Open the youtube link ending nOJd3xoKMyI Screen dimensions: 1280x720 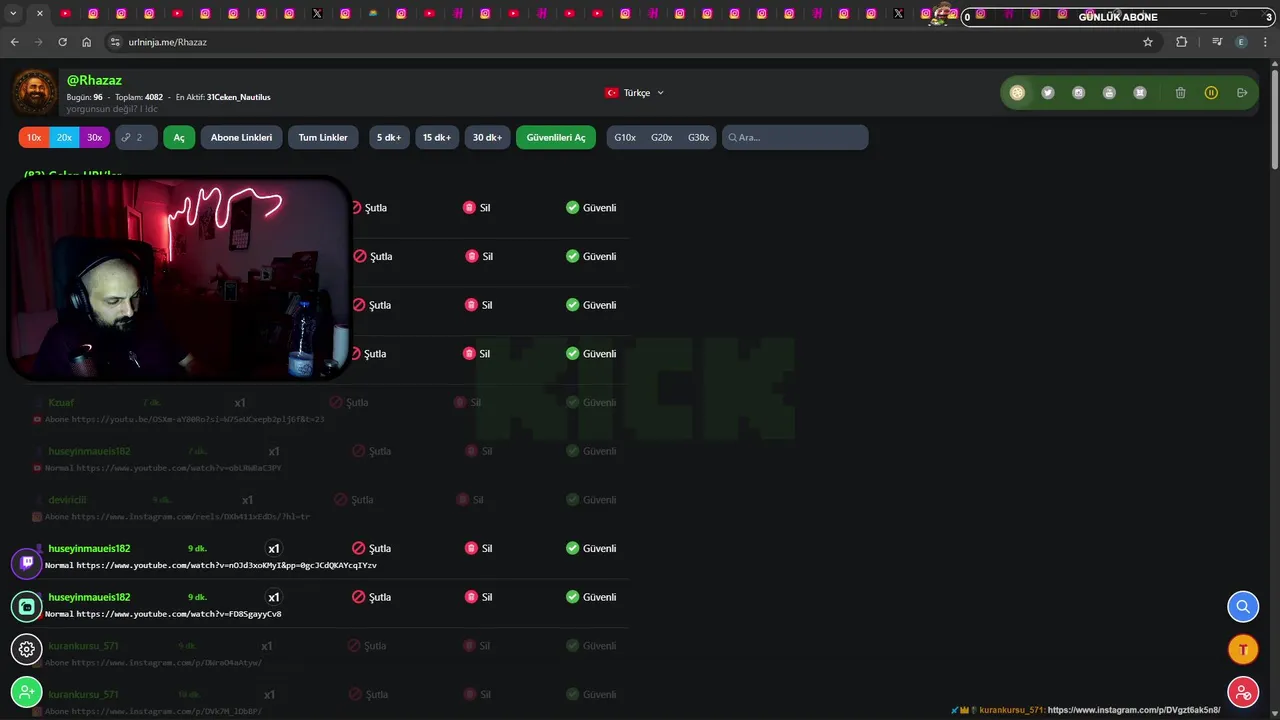pyautogui.click(x=227, y=565)
